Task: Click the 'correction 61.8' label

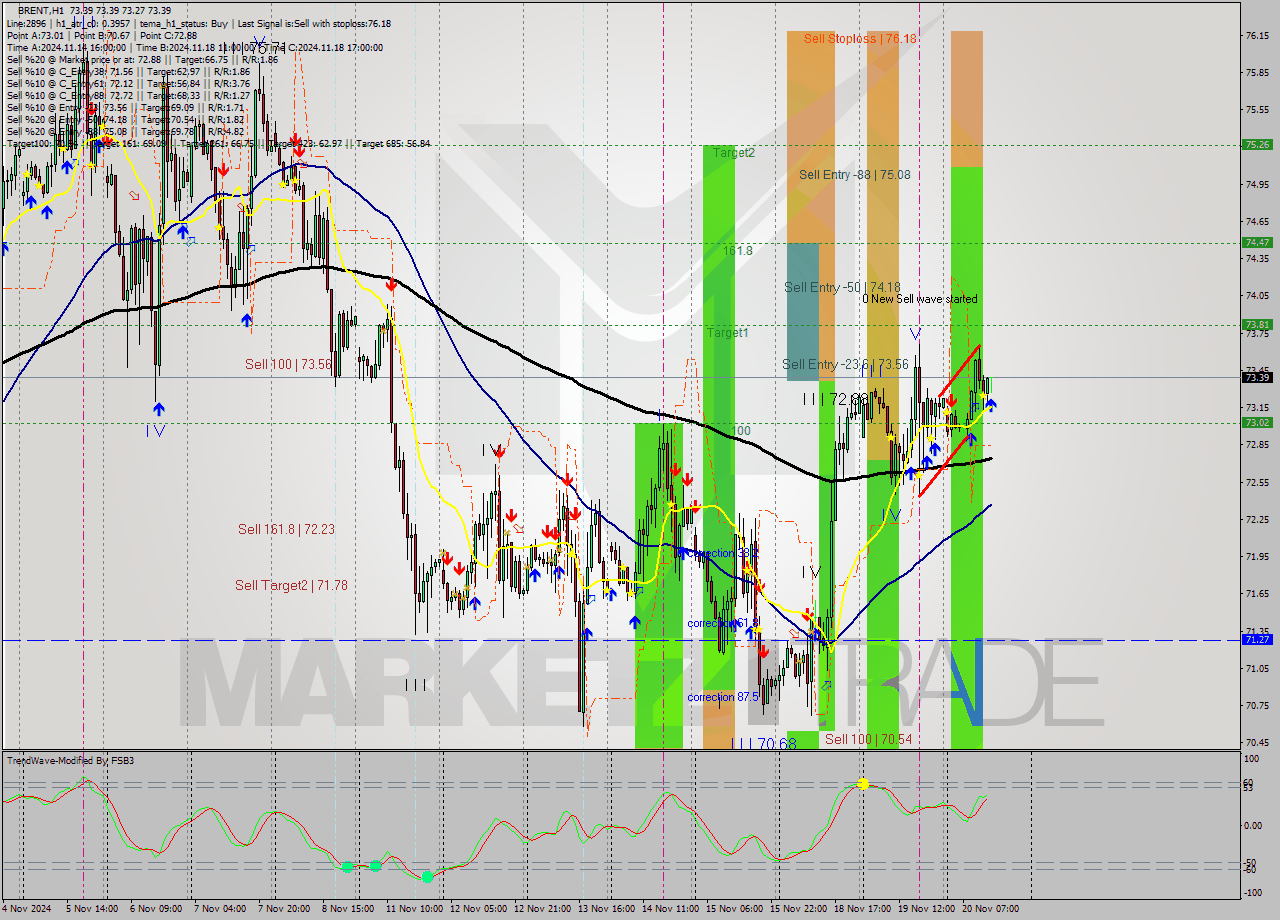Action: tap(724, 623)
